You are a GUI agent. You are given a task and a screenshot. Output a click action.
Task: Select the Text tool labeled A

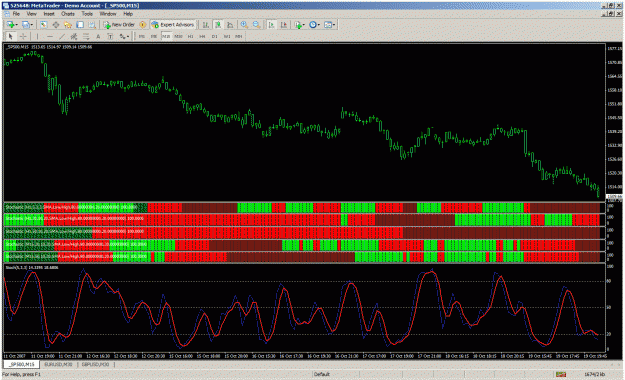98,37
